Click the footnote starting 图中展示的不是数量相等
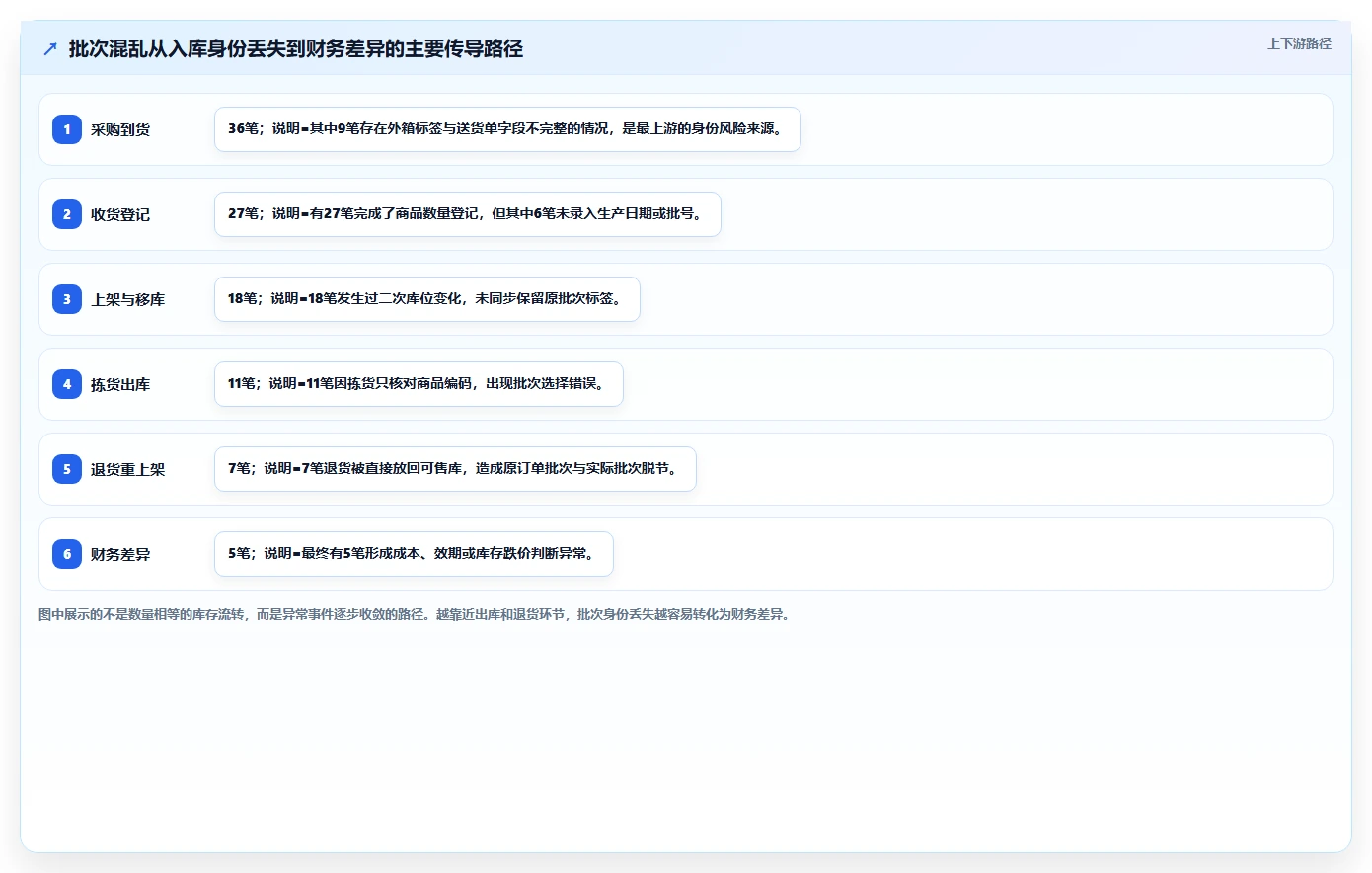The width and height of the screenshot is (1372, 873). click(416, 614)
